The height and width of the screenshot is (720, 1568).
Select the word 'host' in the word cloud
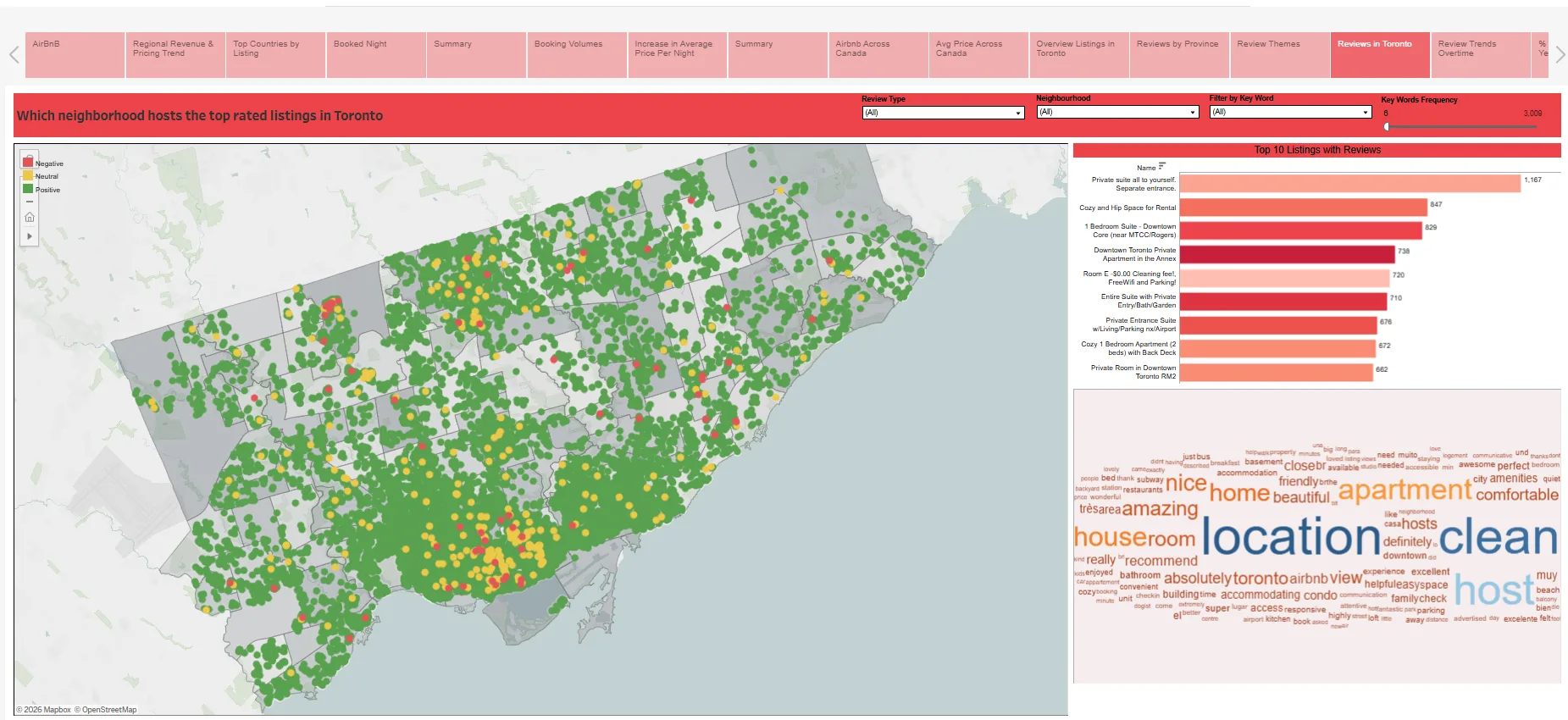[1494, 590]
